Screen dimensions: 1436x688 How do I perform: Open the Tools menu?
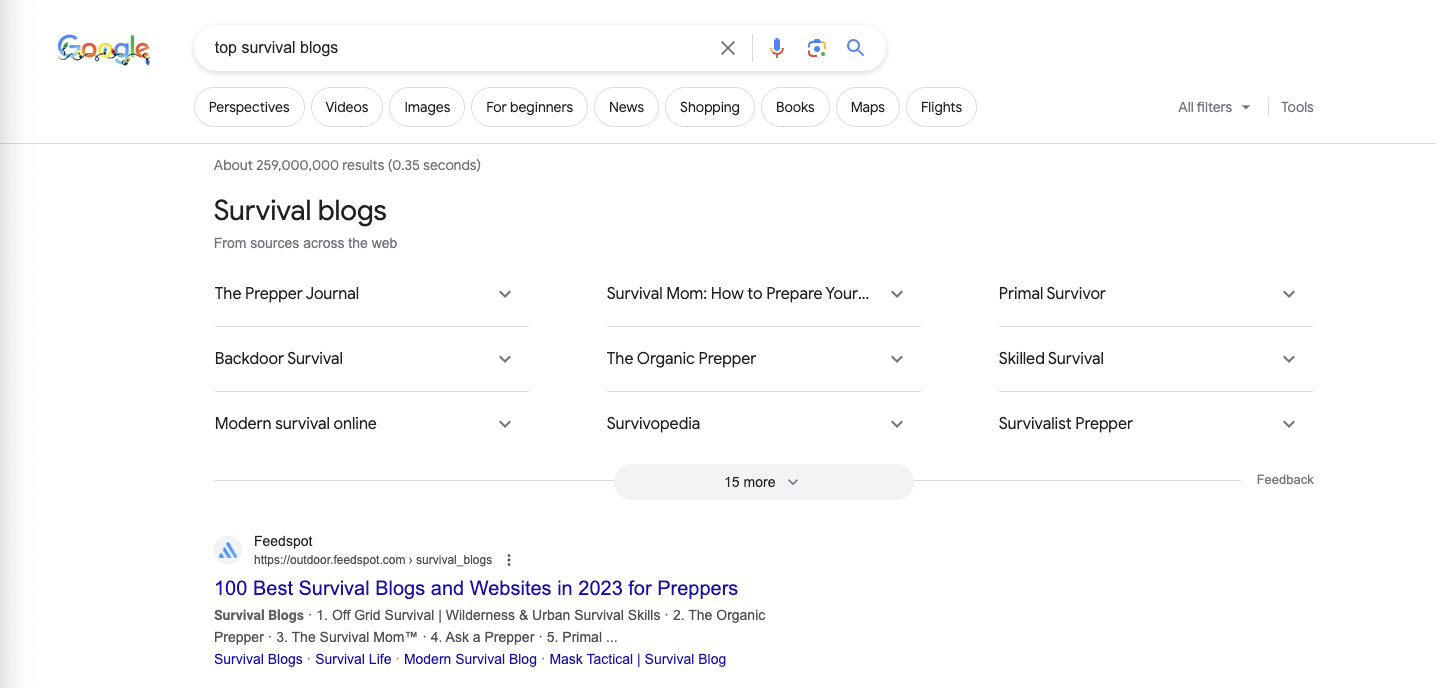1297,107
